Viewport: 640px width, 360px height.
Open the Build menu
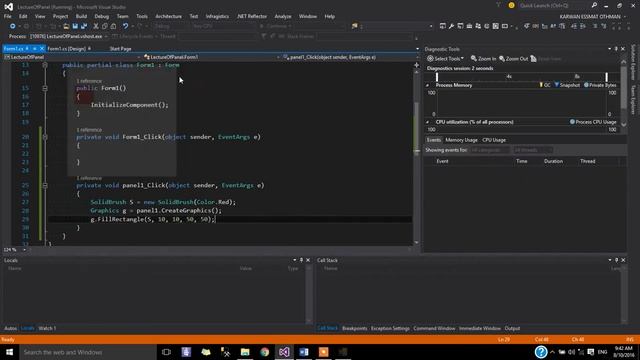[81, 16]
